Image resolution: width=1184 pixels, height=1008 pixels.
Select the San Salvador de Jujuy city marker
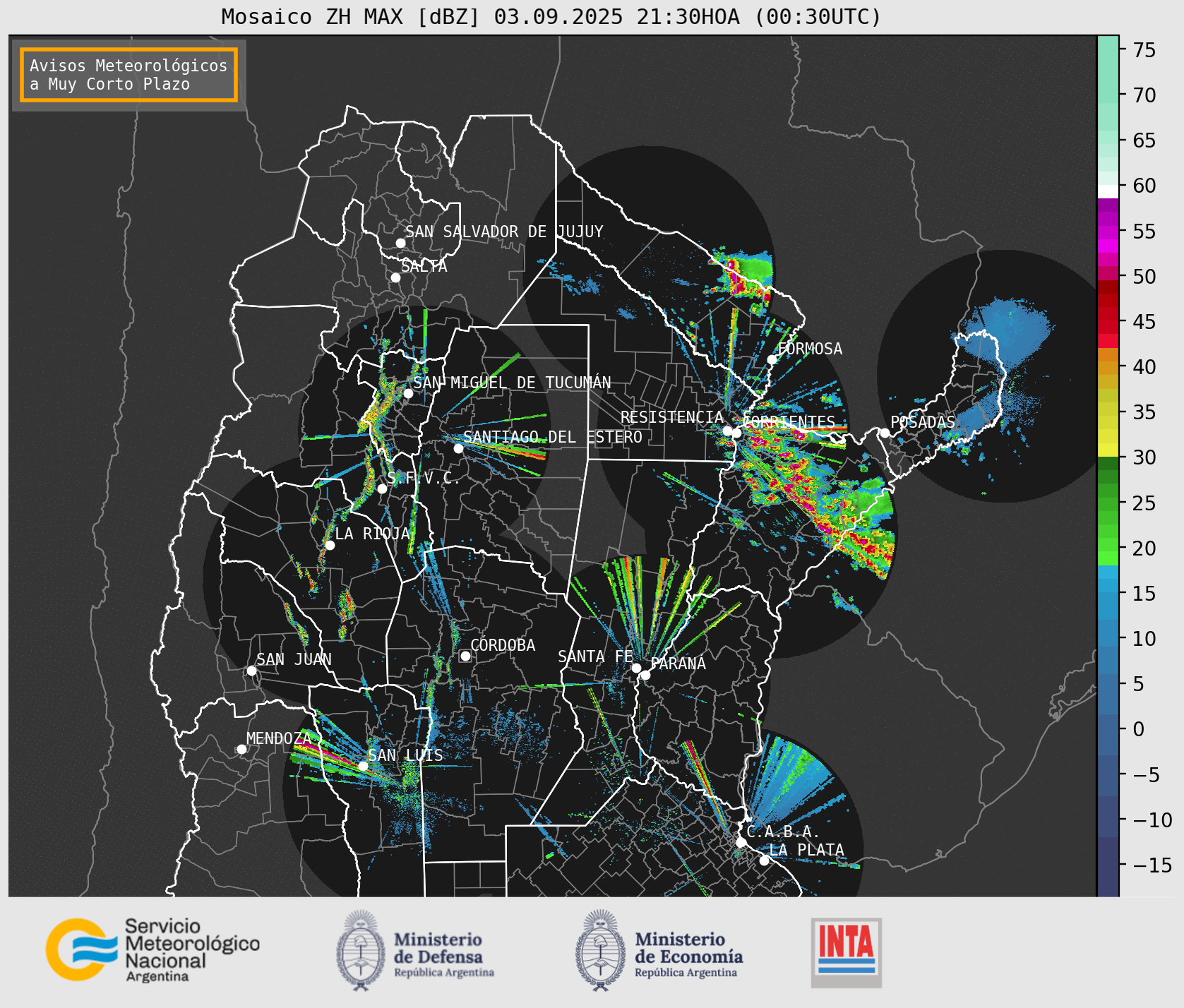400,243
